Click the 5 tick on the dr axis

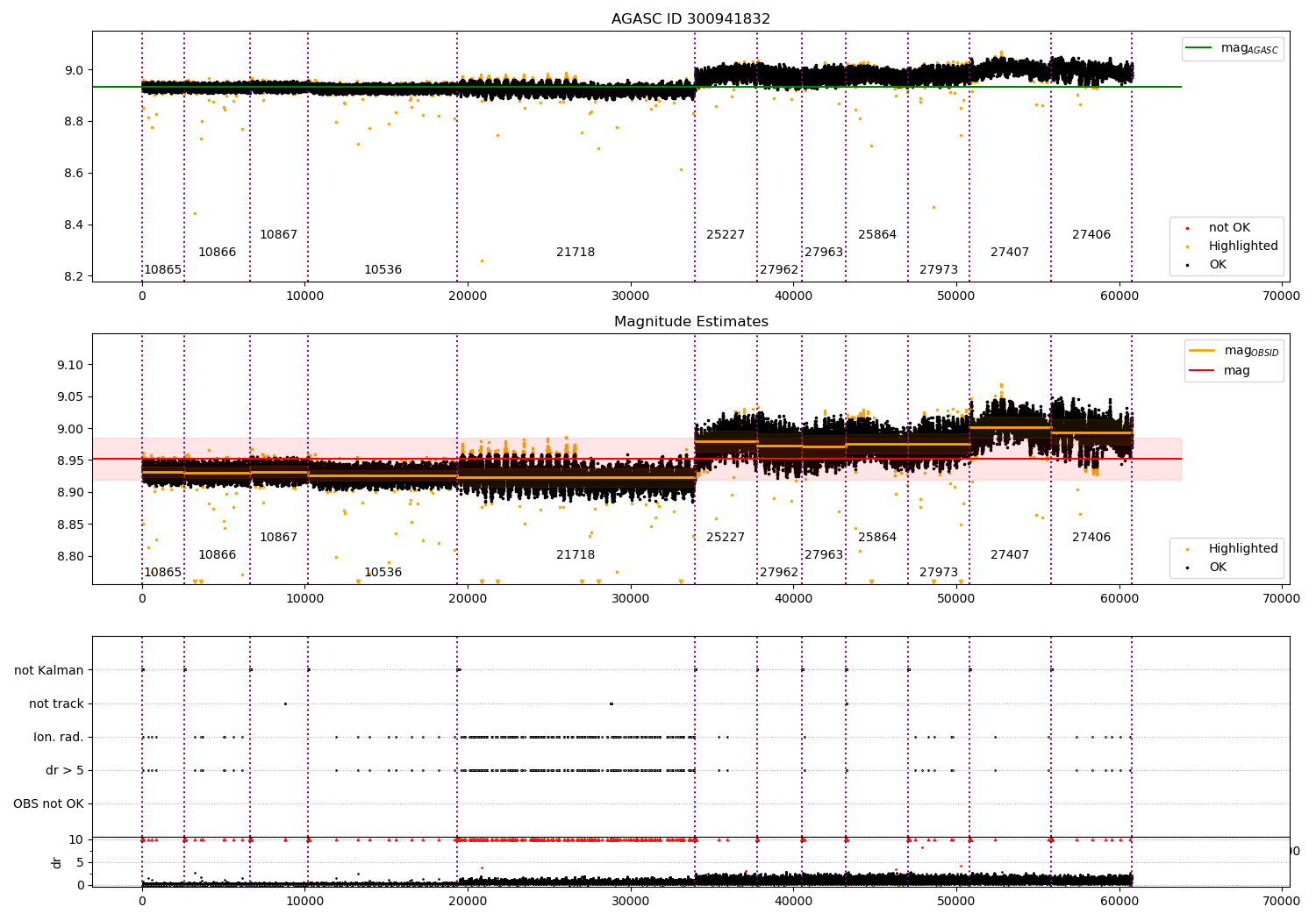pyautogui.click(x=80, y=862)
